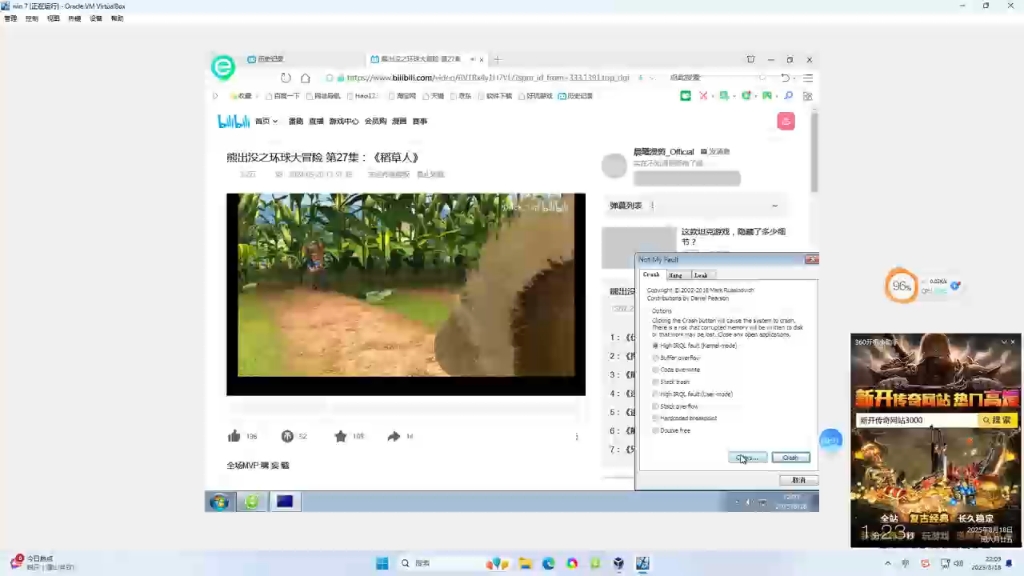Select Double free option
This screenshot has width=1024, height=576.
[x=671, y=431]
